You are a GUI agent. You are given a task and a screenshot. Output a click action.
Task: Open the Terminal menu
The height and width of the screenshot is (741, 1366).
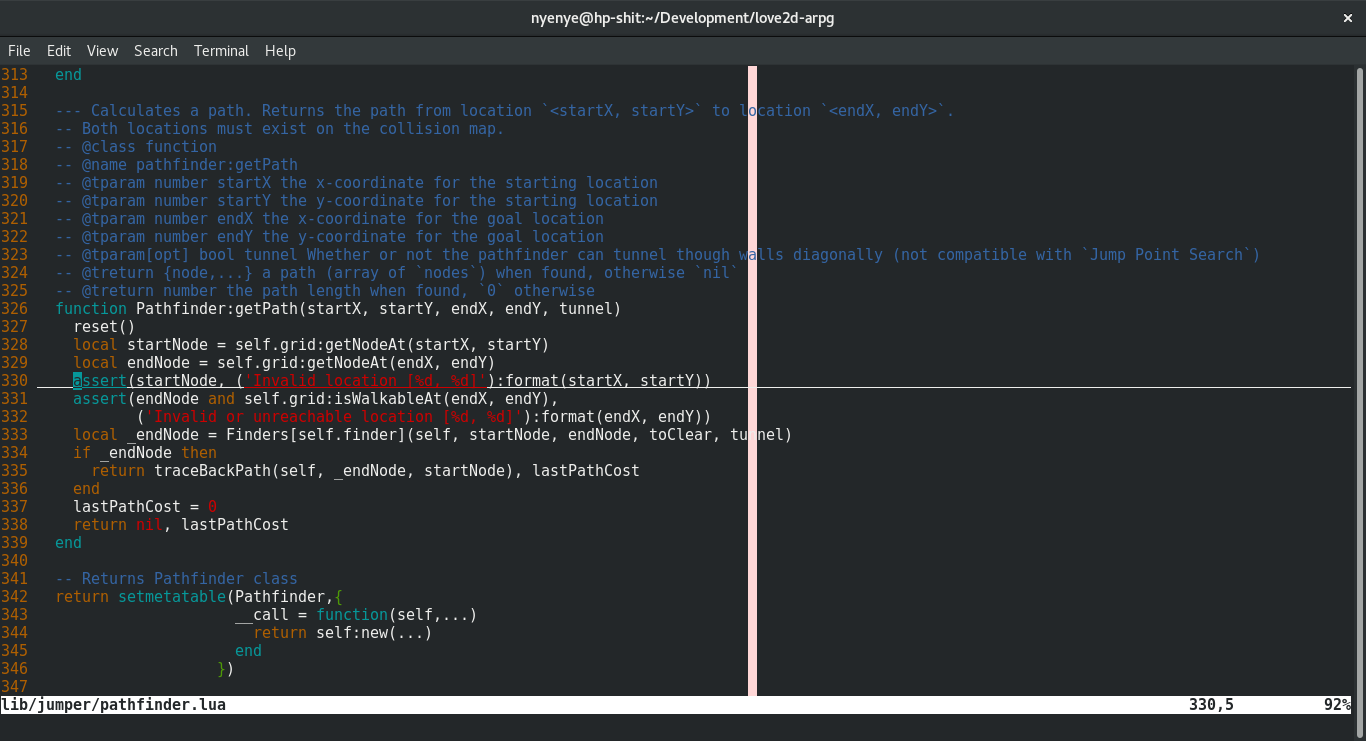(x=222, y=51)
